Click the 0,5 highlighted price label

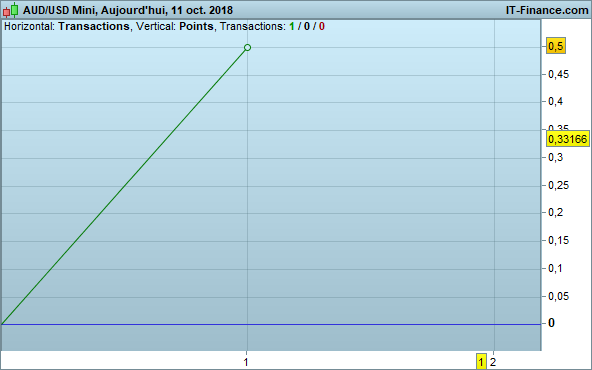[556, 46]
